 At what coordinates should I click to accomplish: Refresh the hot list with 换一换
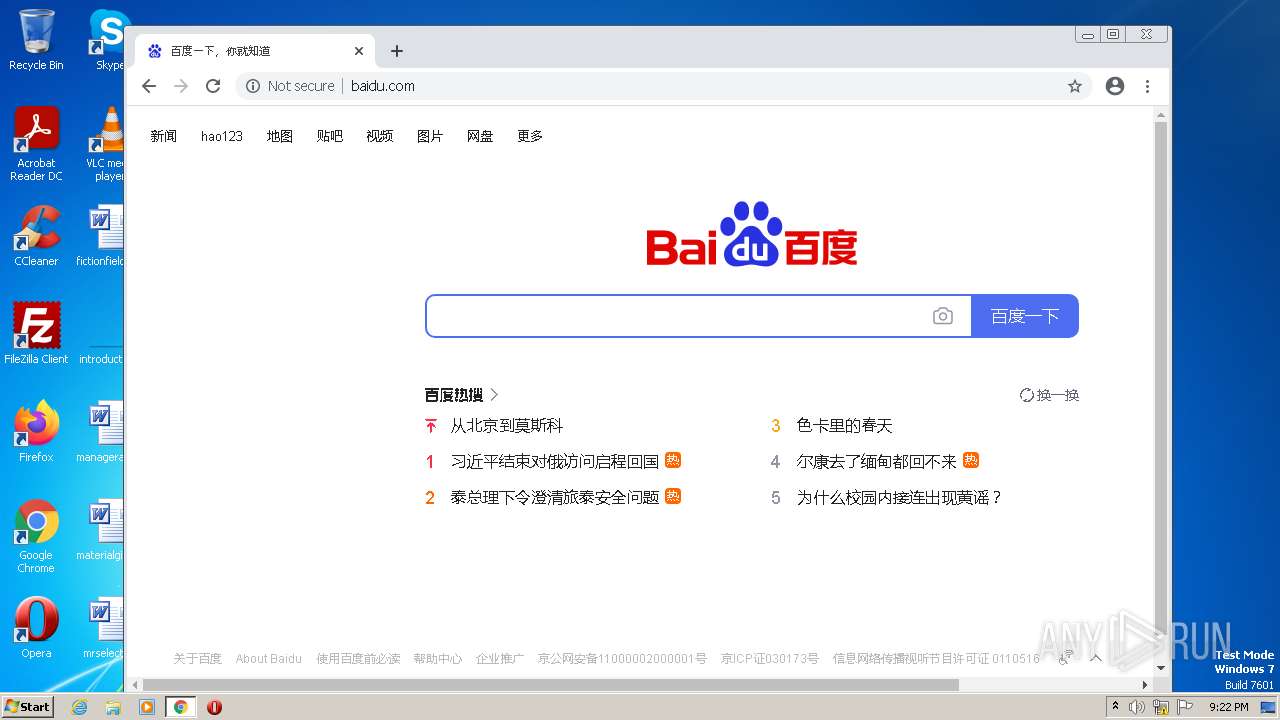(x=1049, y=395)
